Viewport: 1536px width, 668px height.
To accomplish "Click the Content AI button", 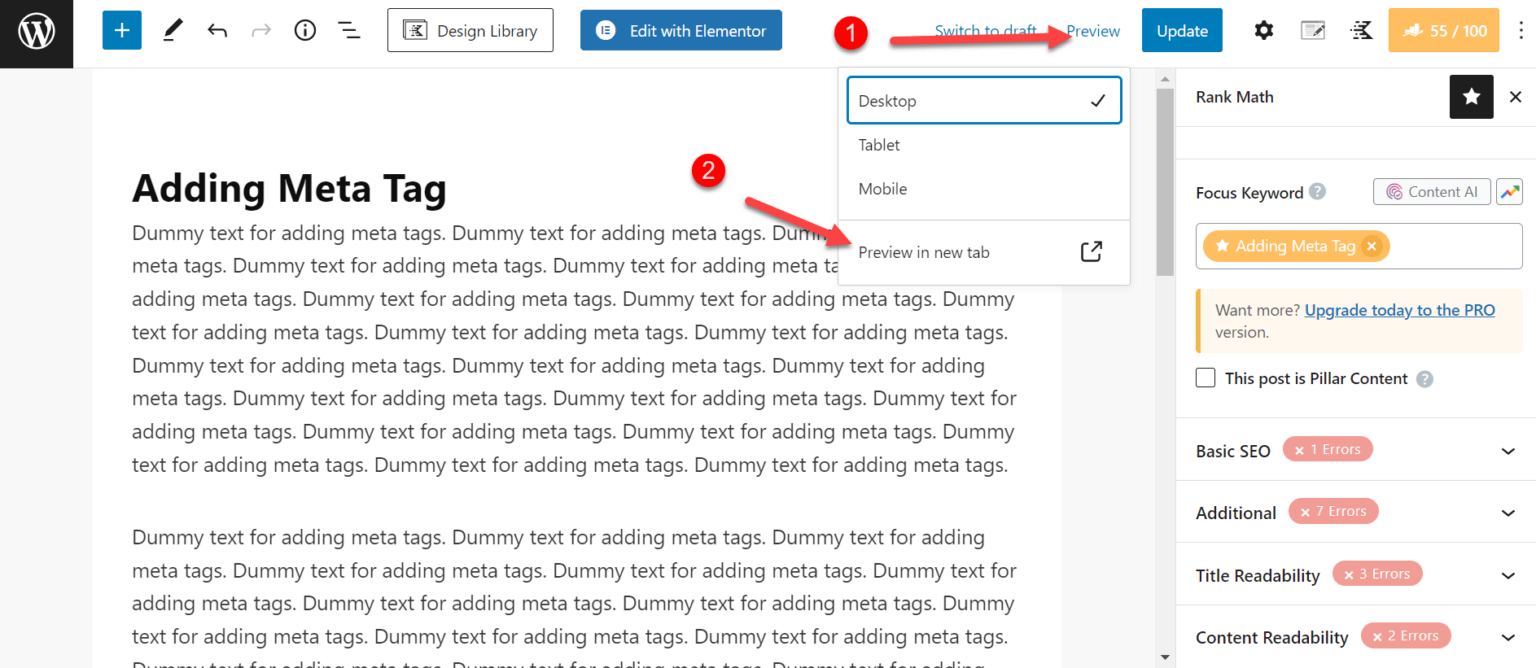I will [x=1432, y=192].
